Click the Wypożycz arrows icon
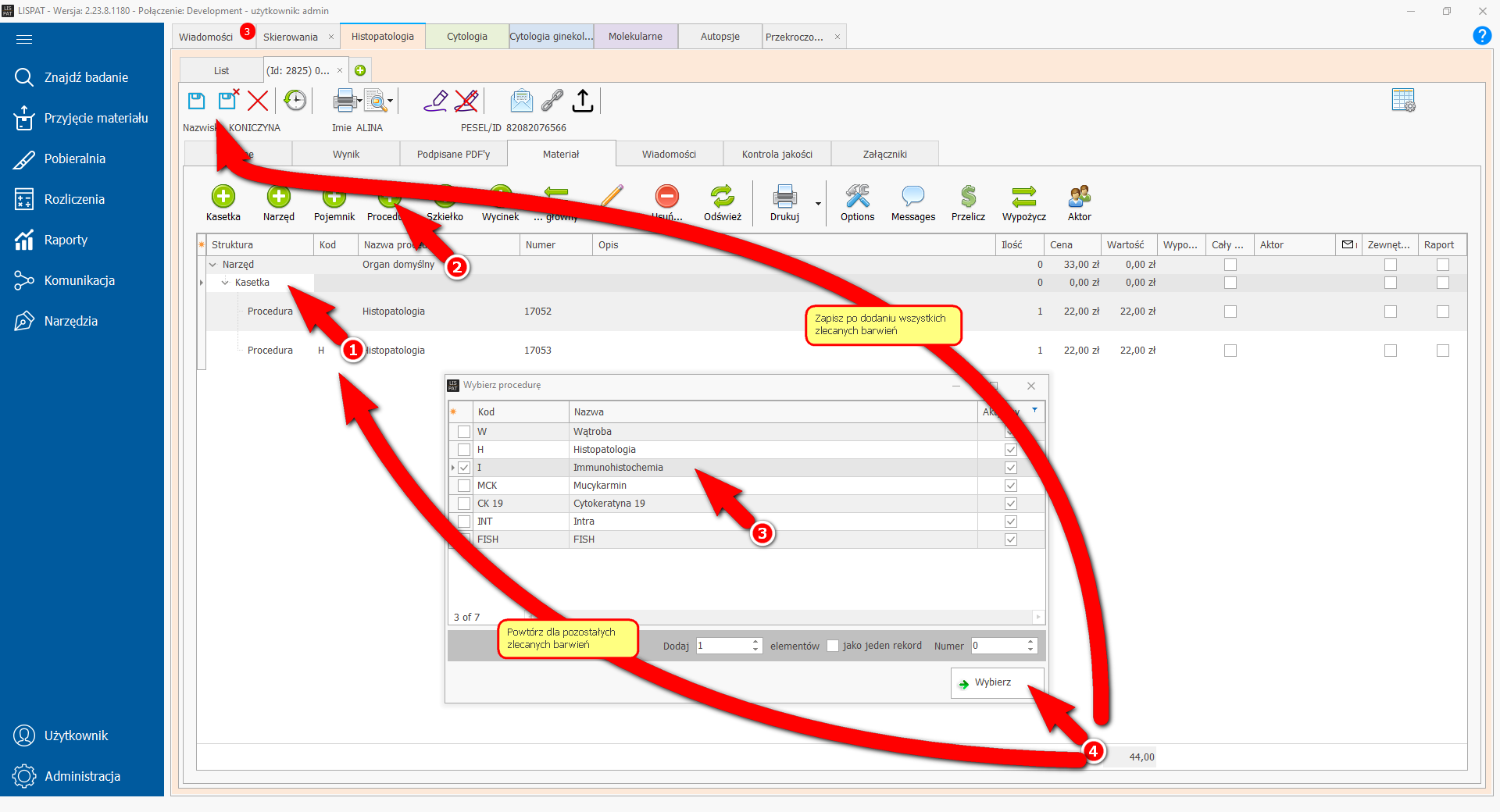The width and height of the screenshot is (1500, 812). pos(1023,197)
